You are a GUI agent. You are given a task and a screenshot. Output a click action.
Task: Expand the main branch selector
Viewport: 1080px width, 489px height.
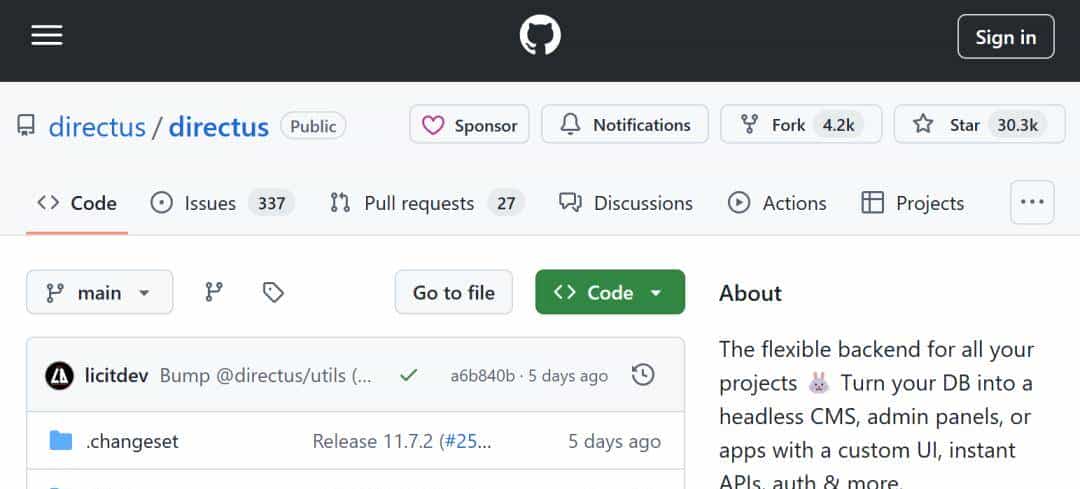(99, 292)
